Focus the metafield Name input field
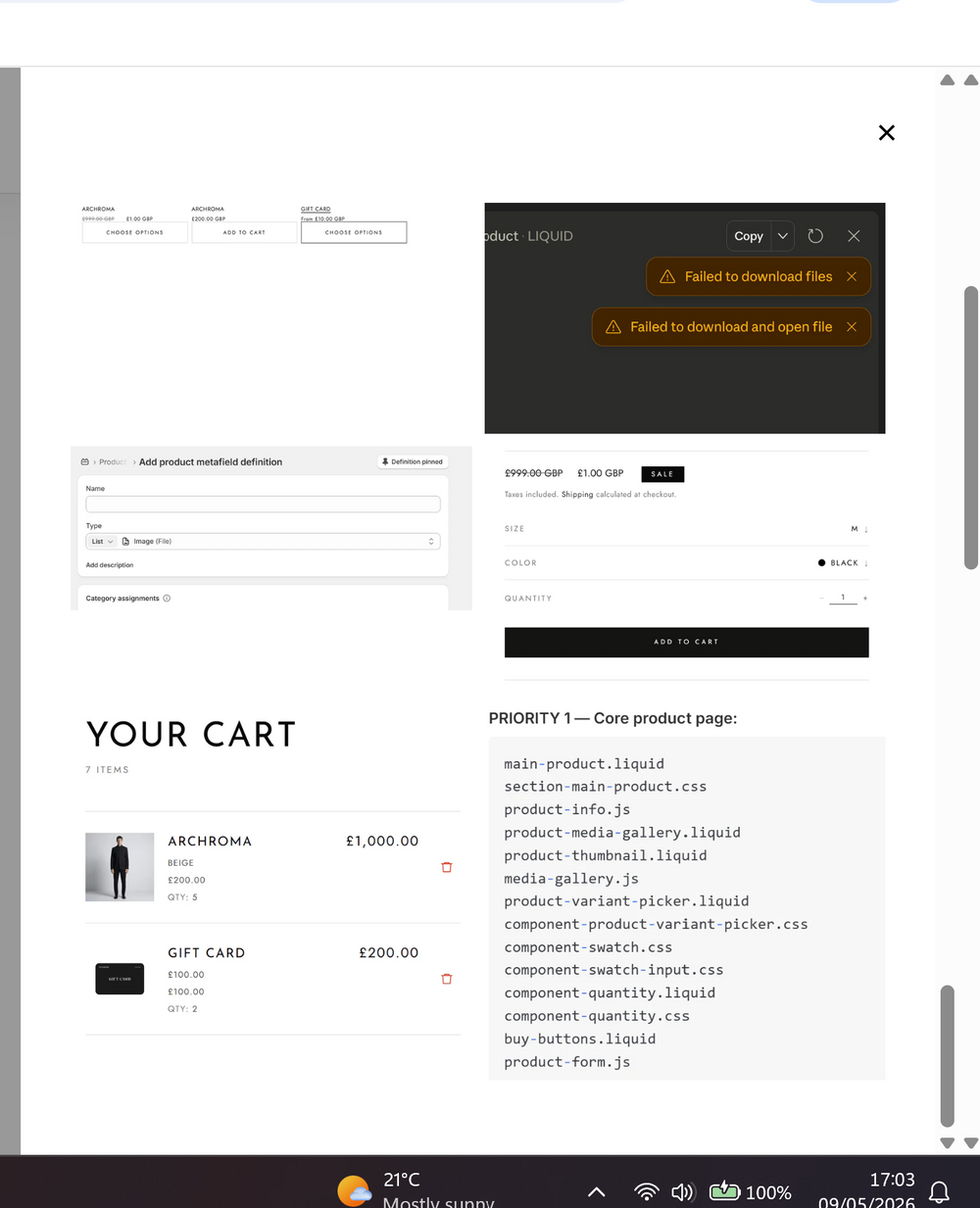Viewport: 980px width, 1208px height. coord(263,504)
